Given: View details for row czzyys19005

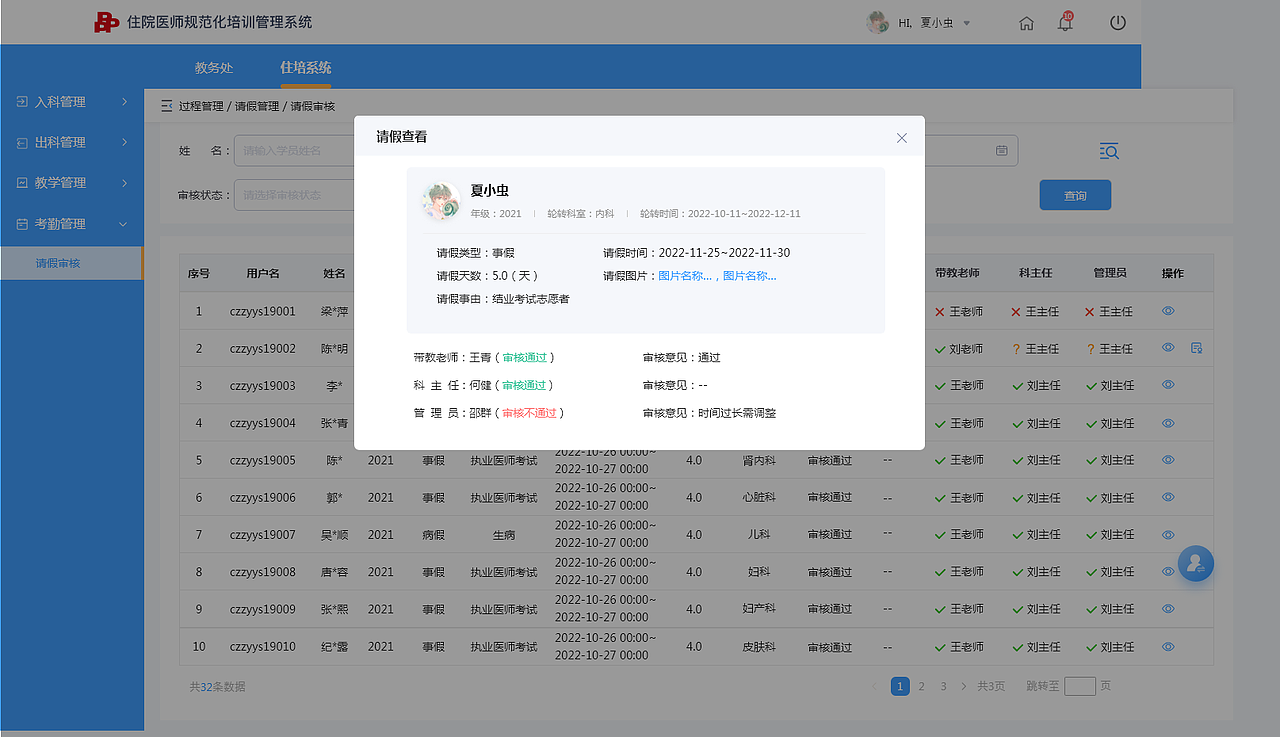Looking at the screenshot, I should (x=1168, y=460).
